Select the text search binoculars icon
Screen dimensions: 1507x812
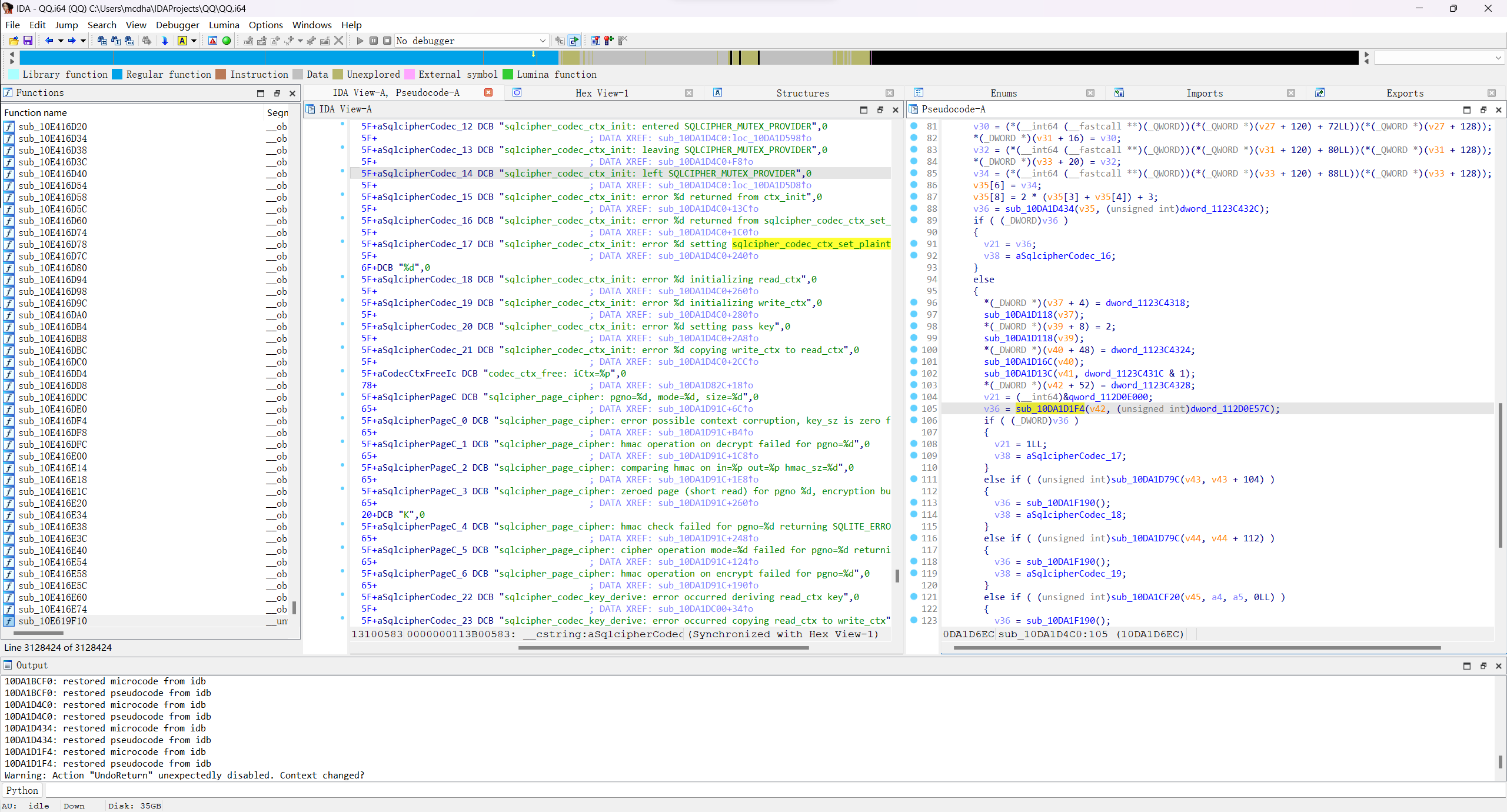[117, 41]
